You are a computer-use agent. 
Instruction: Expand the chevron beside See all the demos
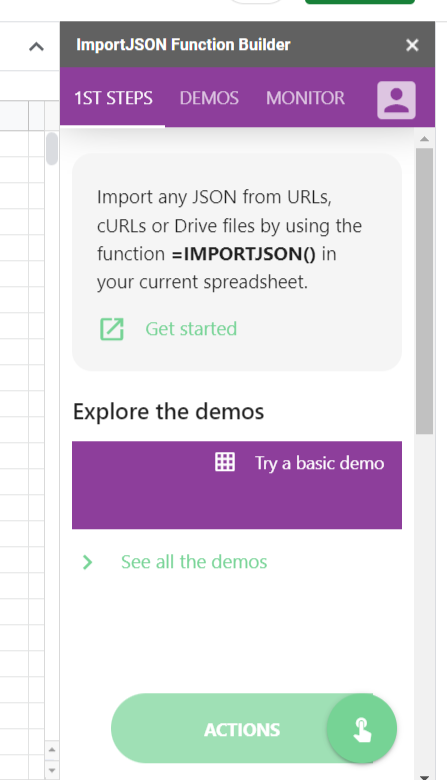pyautogui.click(x=88, y=562)
